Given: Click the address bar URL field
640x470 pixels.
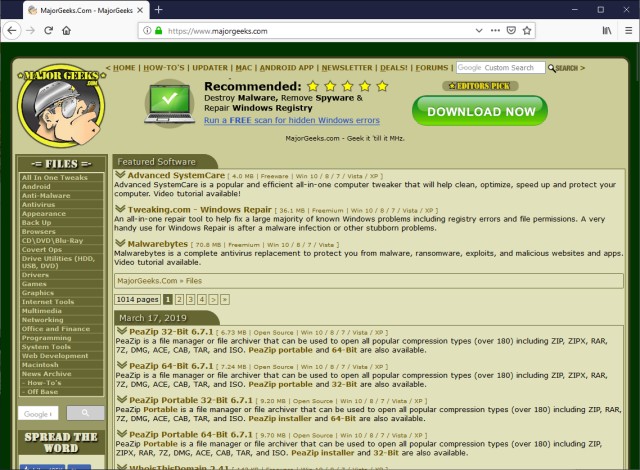Looking at the screenshot, I should [x=318, y=31].
